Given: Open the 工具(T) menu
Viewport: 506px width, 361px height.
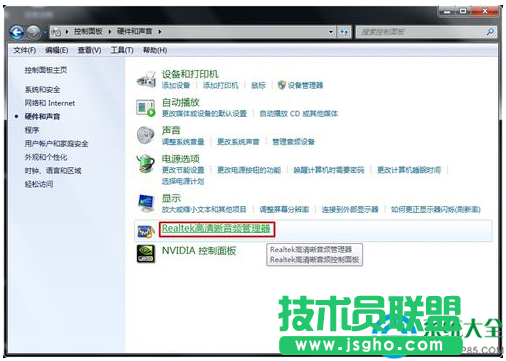Looking at the screenshot, I should click(122, 50).
